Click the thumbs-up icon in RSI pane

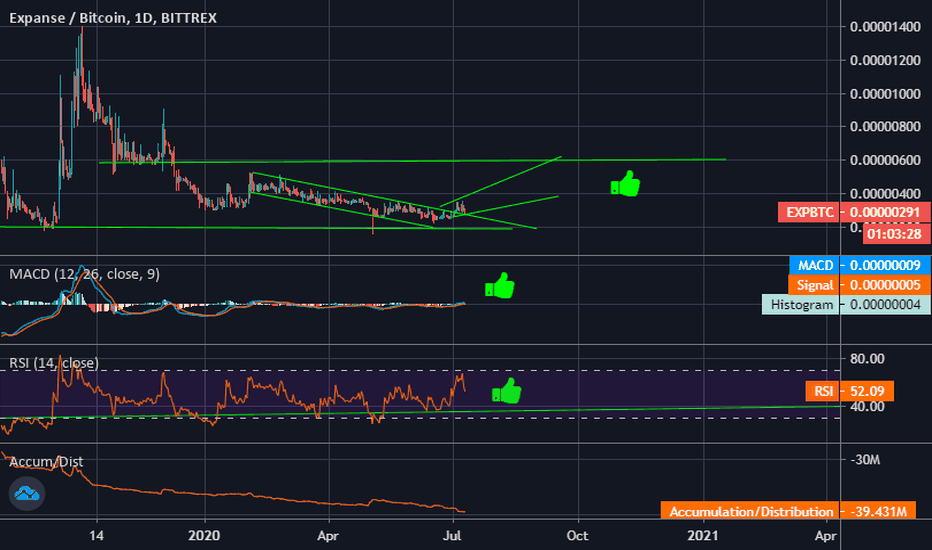(x=506, y=391)
